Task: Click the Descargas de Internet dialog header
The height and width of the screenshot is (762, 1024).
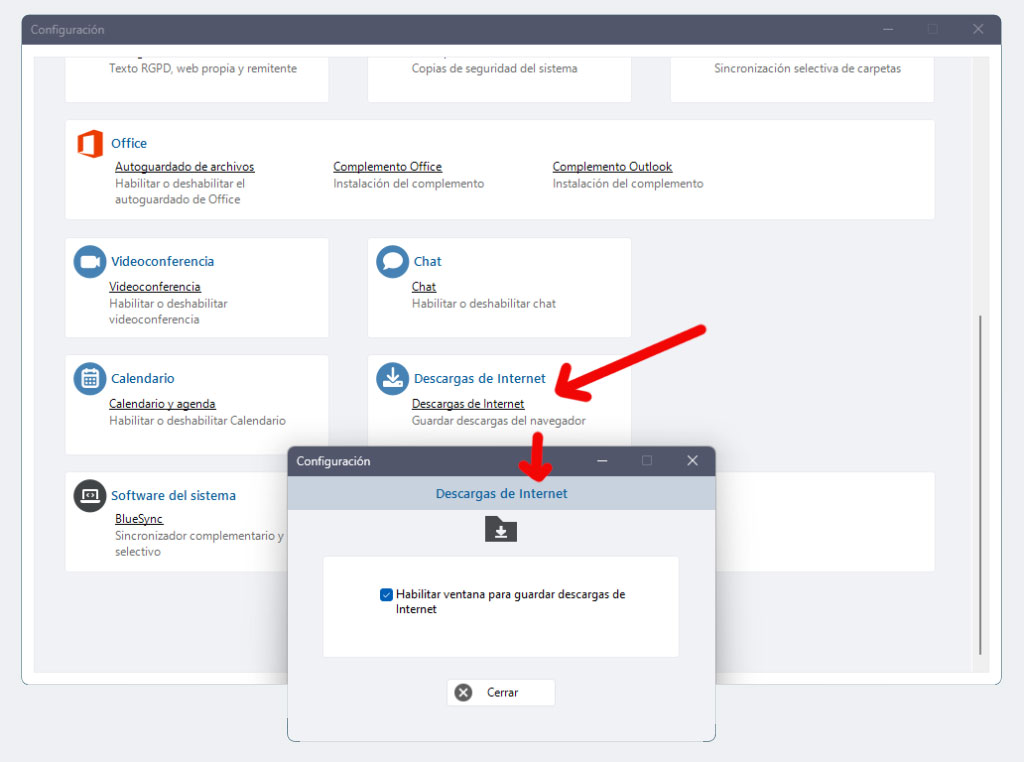Action: 502,494
